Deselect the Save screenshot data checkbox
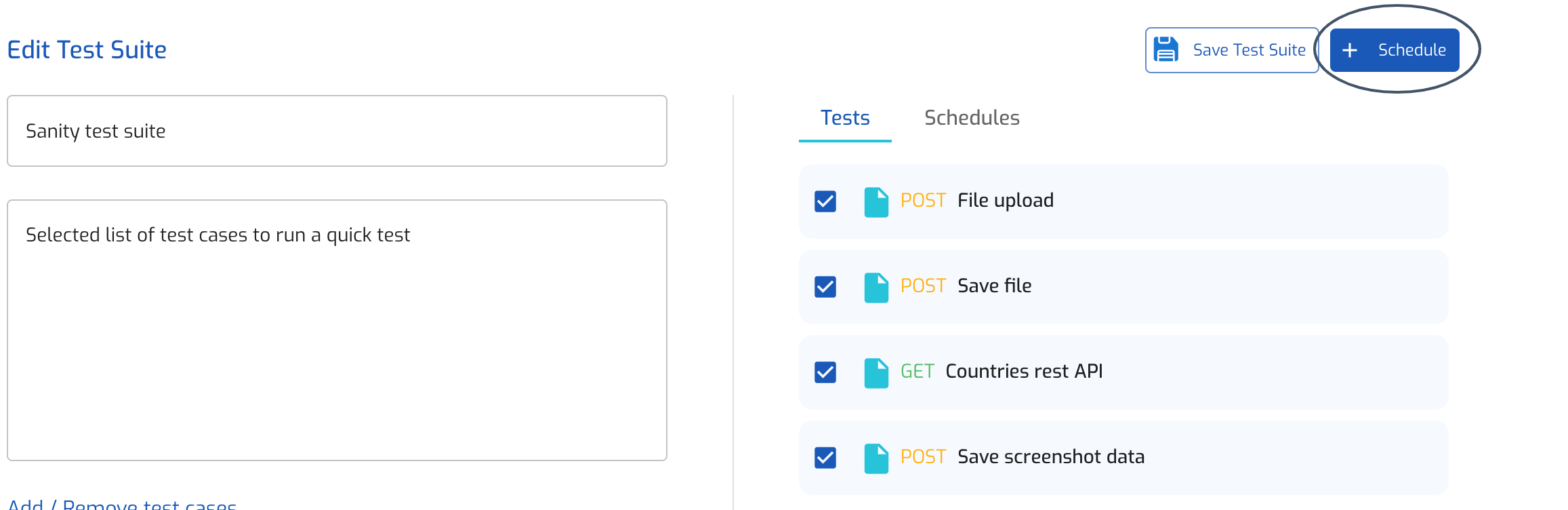Image resolution: width=1568 pixels, height=510 pixels. (825, 458)
